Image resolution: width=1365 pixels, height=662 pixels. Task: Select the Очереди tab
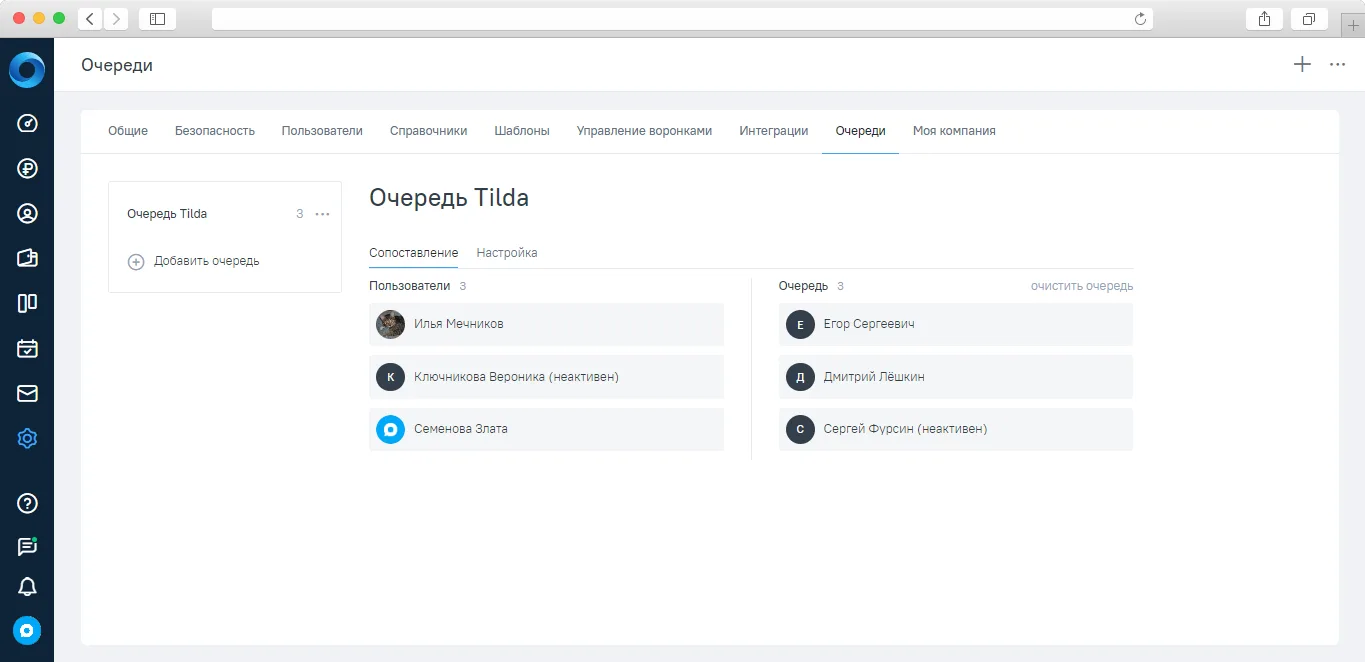point(861,131)
